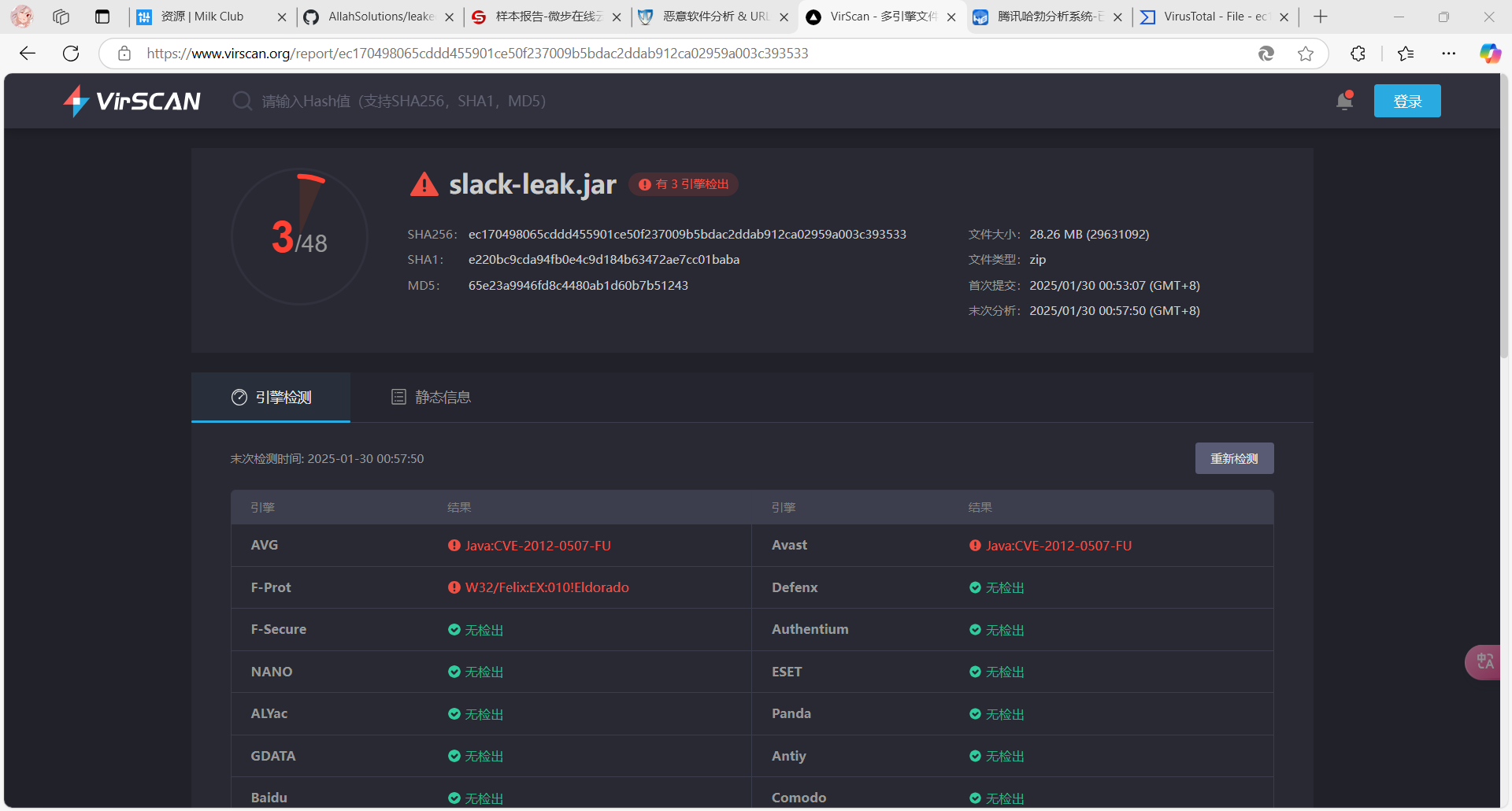The height and width of the screenshot is (811, 1512).
Task: Open a new tab with the plus icon
Action: click(x=1321, y=17)
